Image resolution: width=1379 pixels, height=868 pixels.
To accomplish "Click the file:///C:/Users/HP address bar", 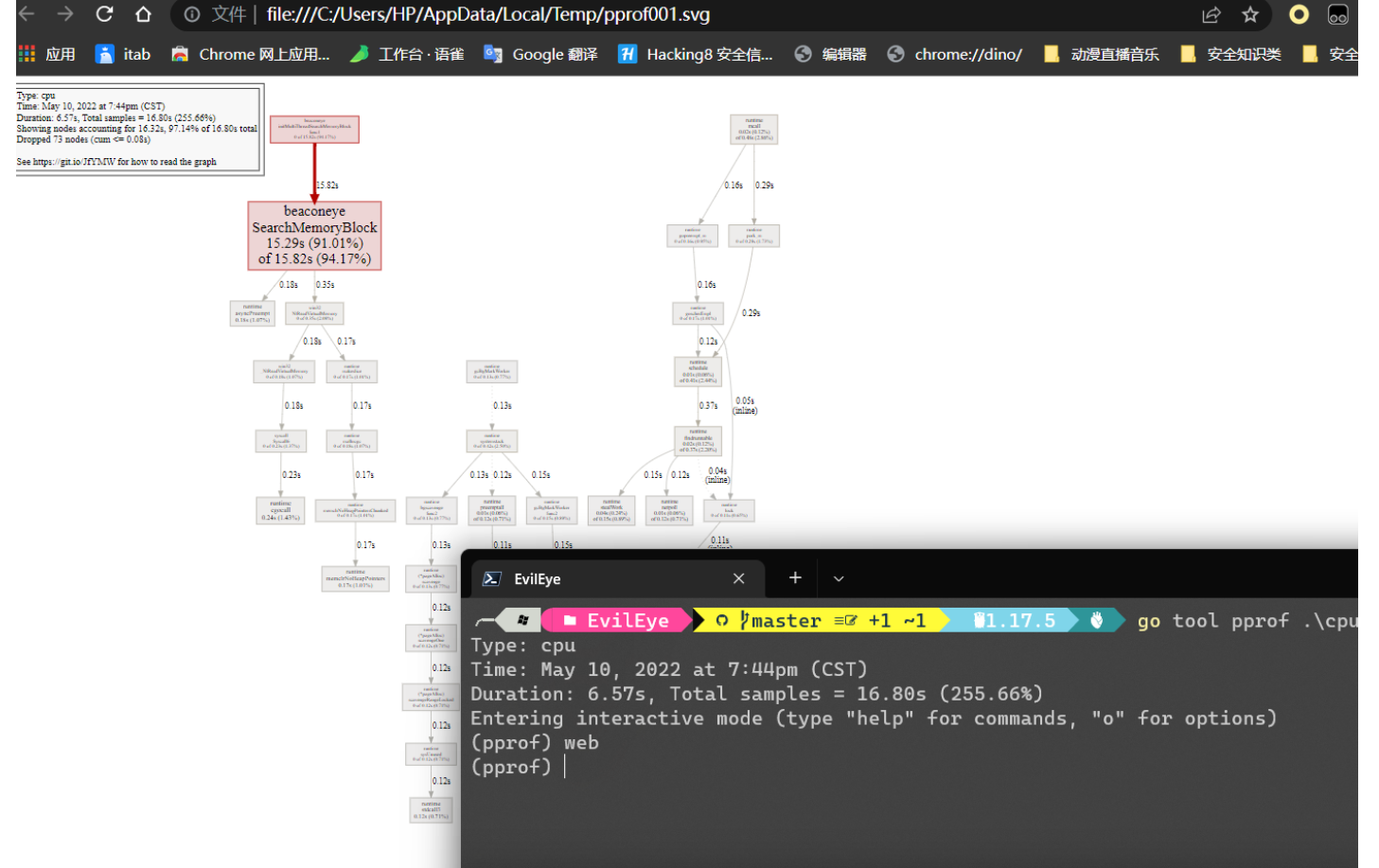I will click(487, 14).
